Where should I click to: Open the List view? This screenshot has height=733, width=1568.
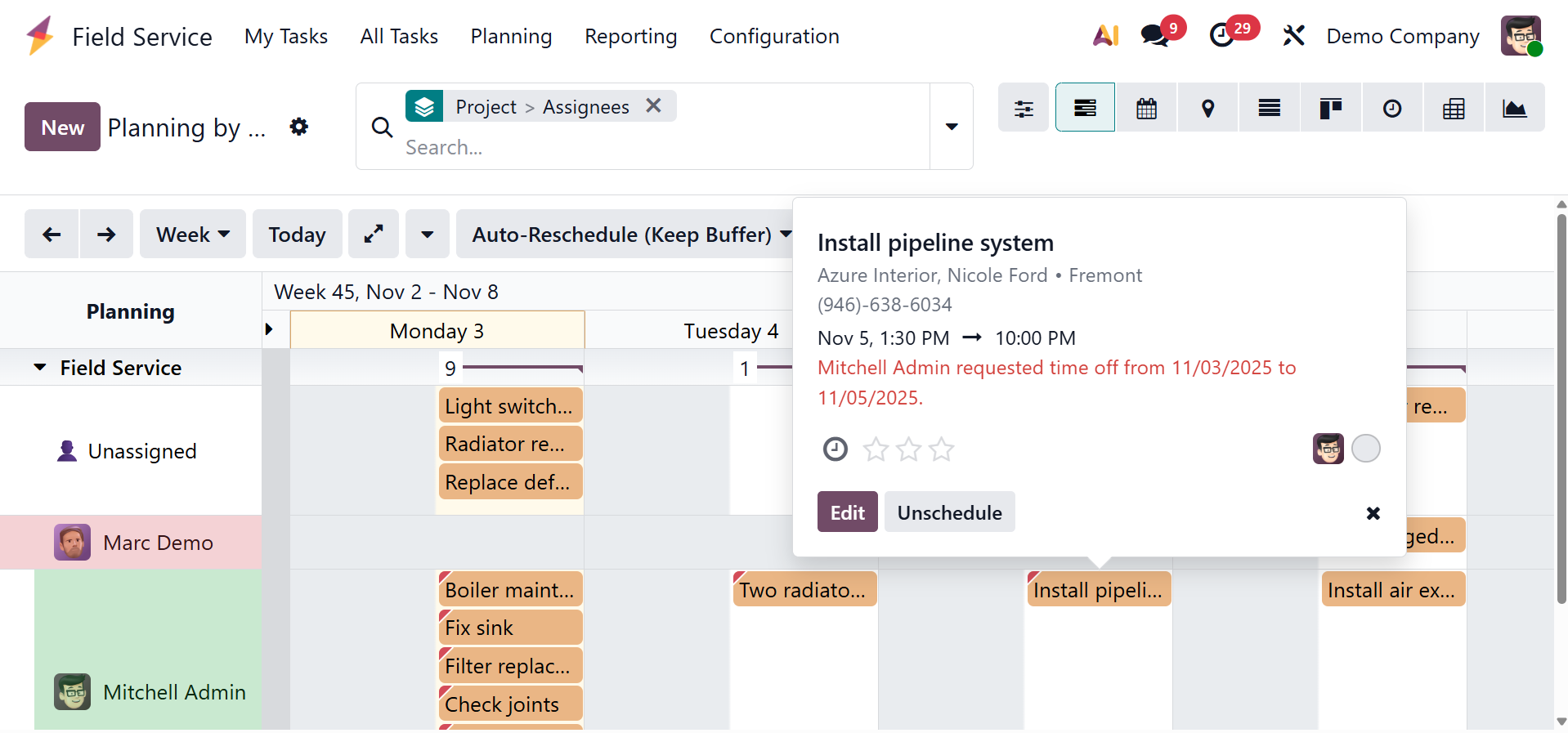tap(1269, 108)
